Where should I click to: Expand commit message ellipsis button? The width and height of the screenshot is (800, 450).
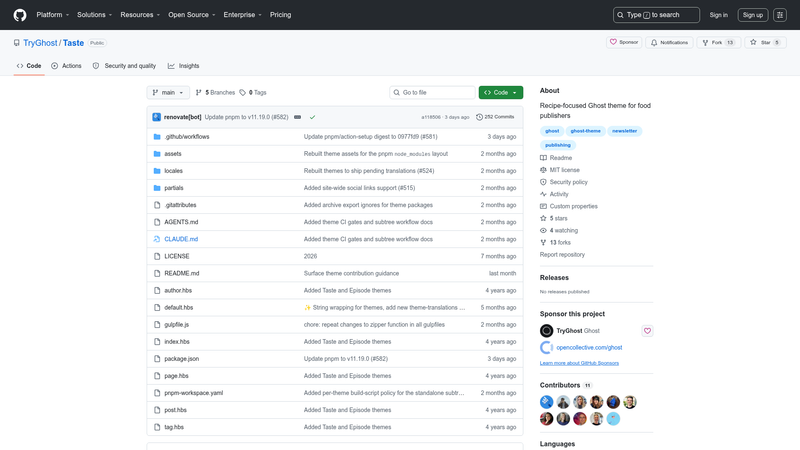point(297,117)
